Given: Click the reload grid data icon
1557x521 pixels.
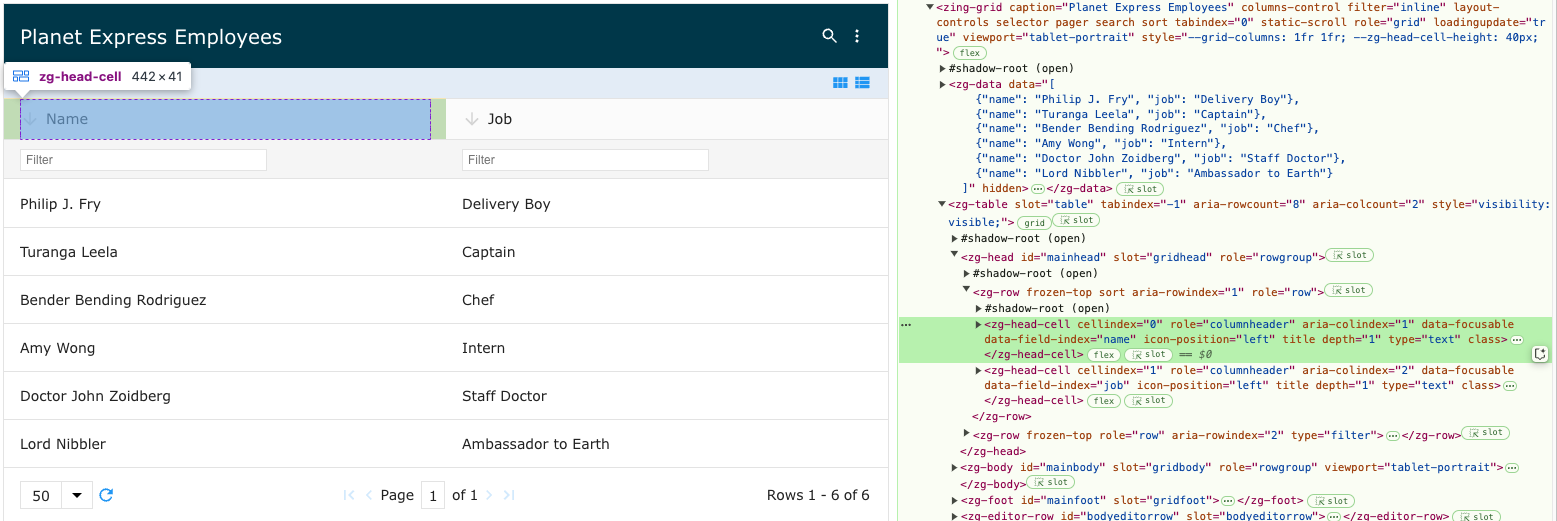Looking at the screenshot, I should click(x=107, y=495).
